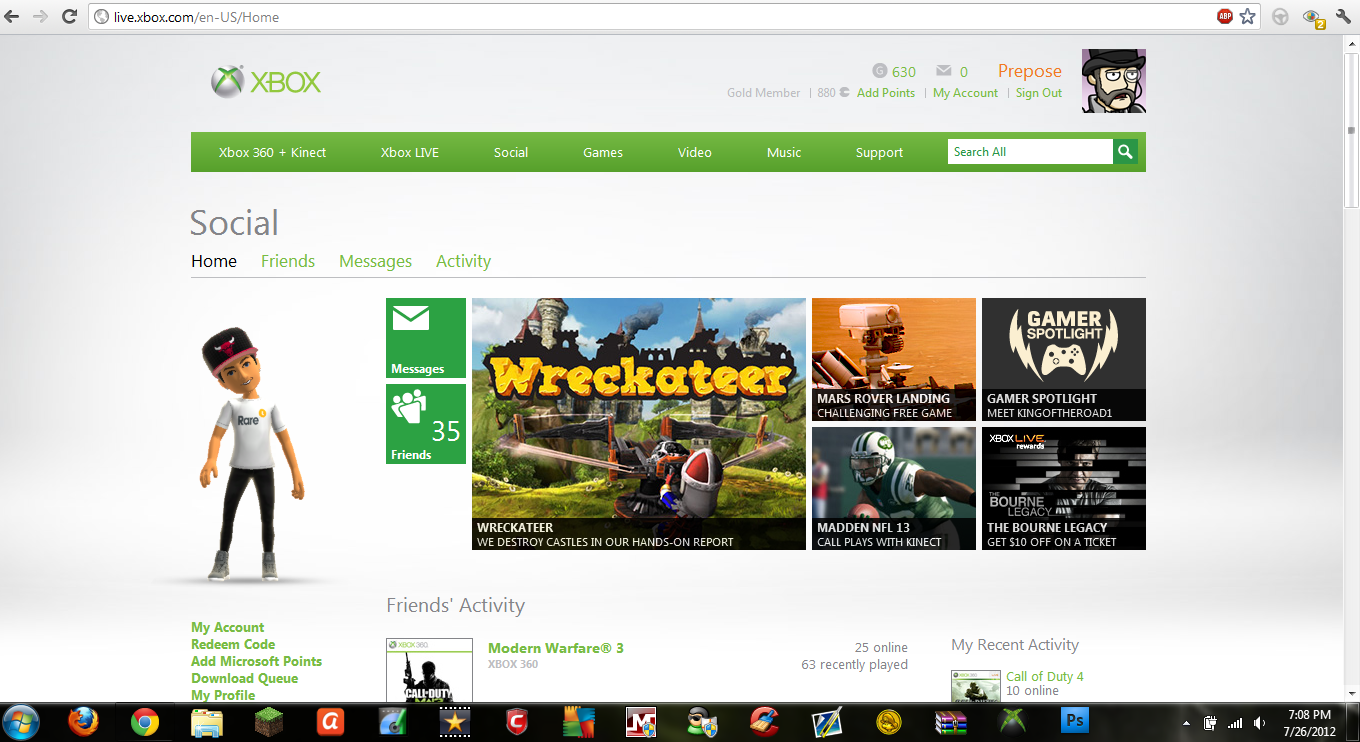
Task: Click the Prepose gamertag name
Action: tap(1030, 71)
